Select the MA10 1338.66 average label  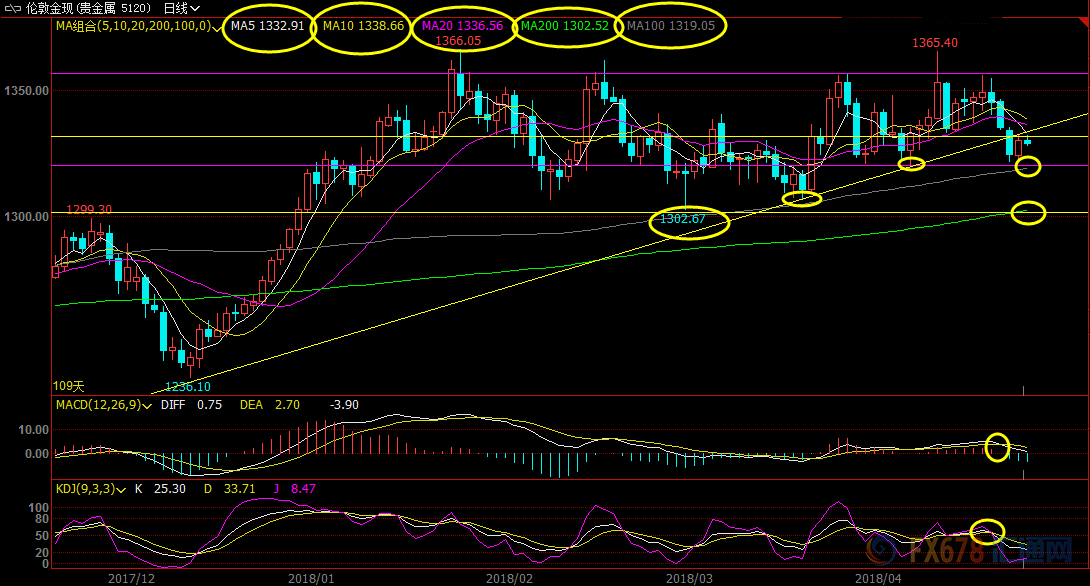pos(363,26)
